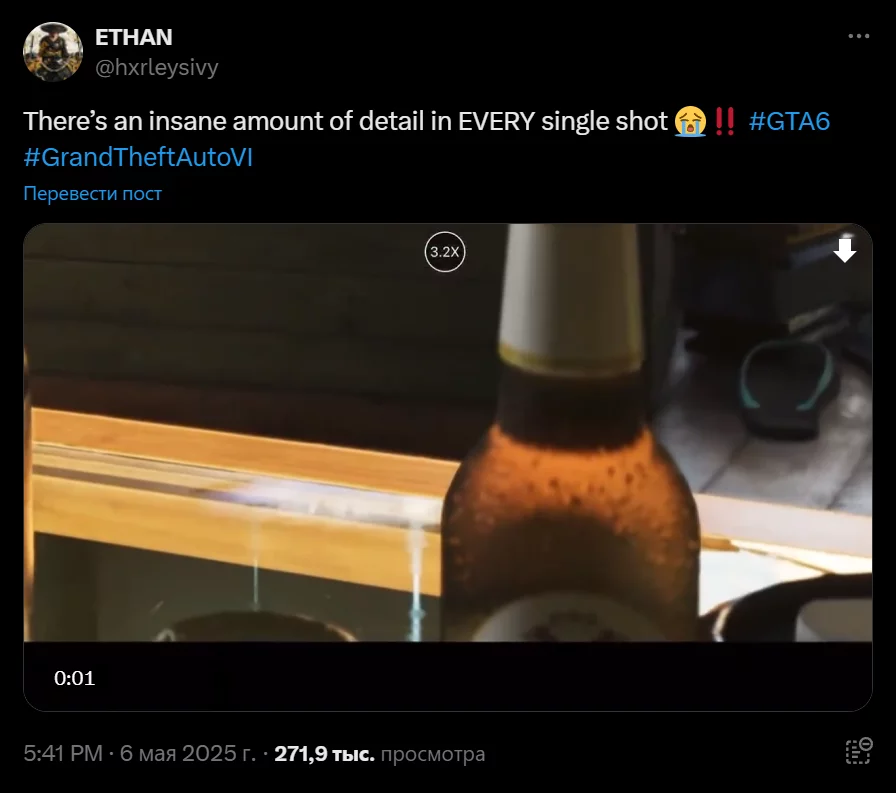The image size is (896, 793).
Task: Open the #GTA6 hashtag
Action: pos(789,121)
